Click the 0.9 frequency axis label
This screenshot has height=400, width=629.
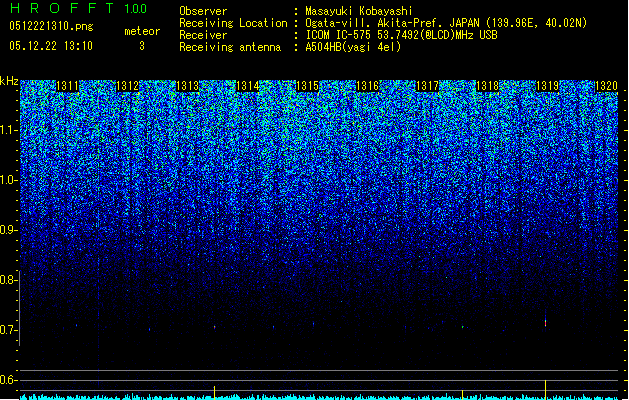9,230
